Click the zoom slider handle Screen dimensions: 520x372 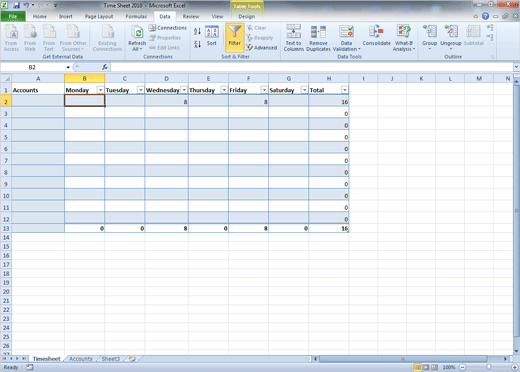pos(489,367)
